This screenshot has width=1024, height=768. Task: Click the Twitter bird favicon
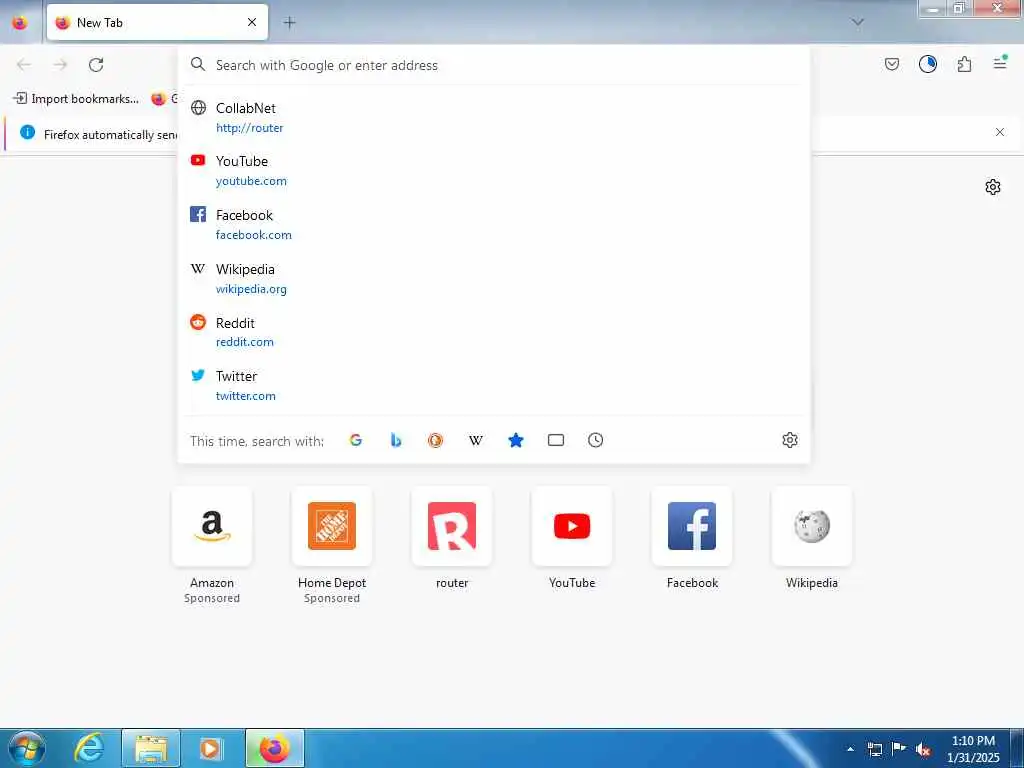(198, 375)
